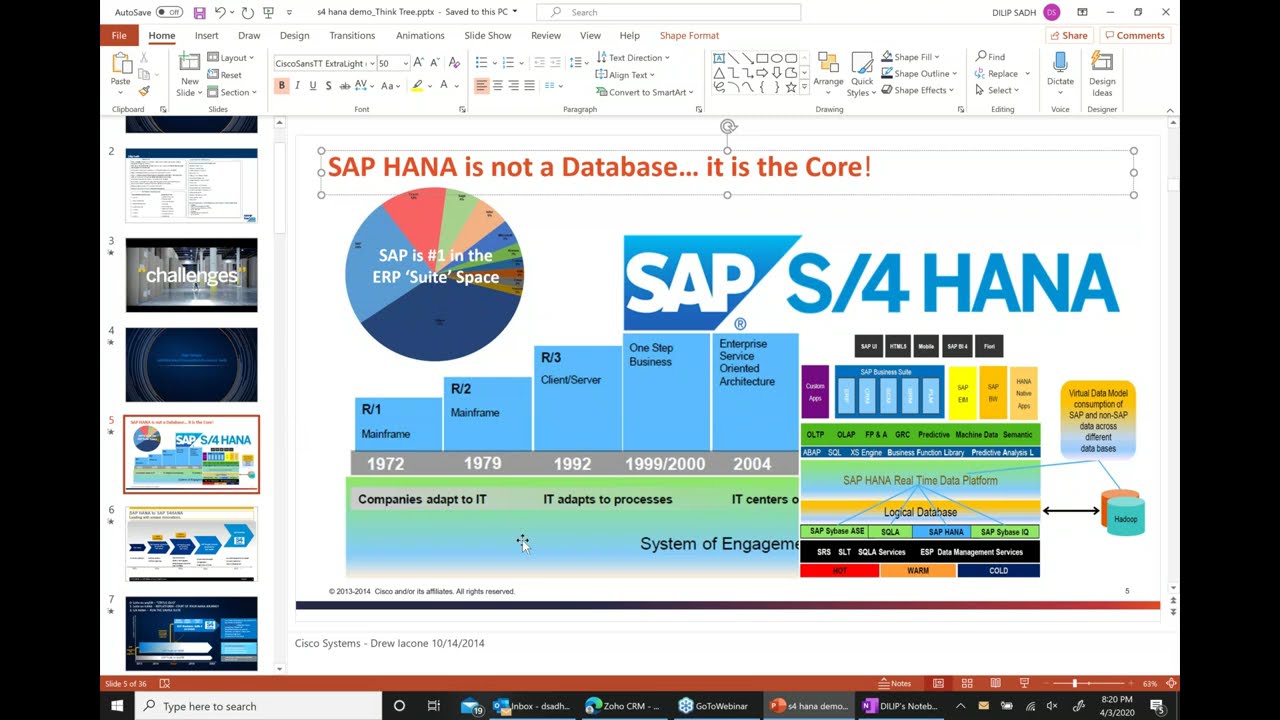Open the font size dropdown
Viewport: 1280px width, 720px height.
click(405, 63)
